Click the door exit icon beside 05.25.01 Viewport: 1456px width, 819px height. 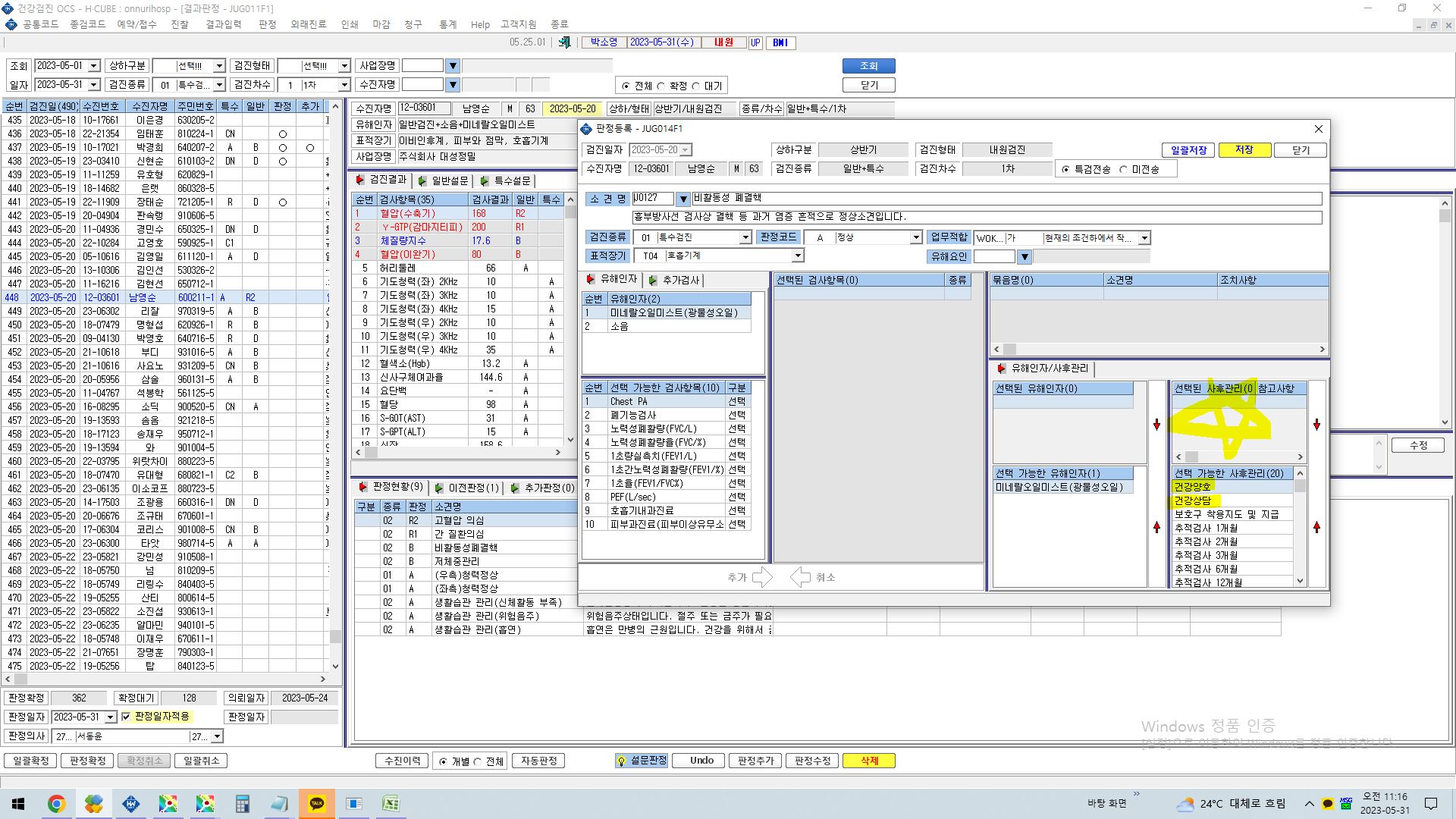(564, 42)
